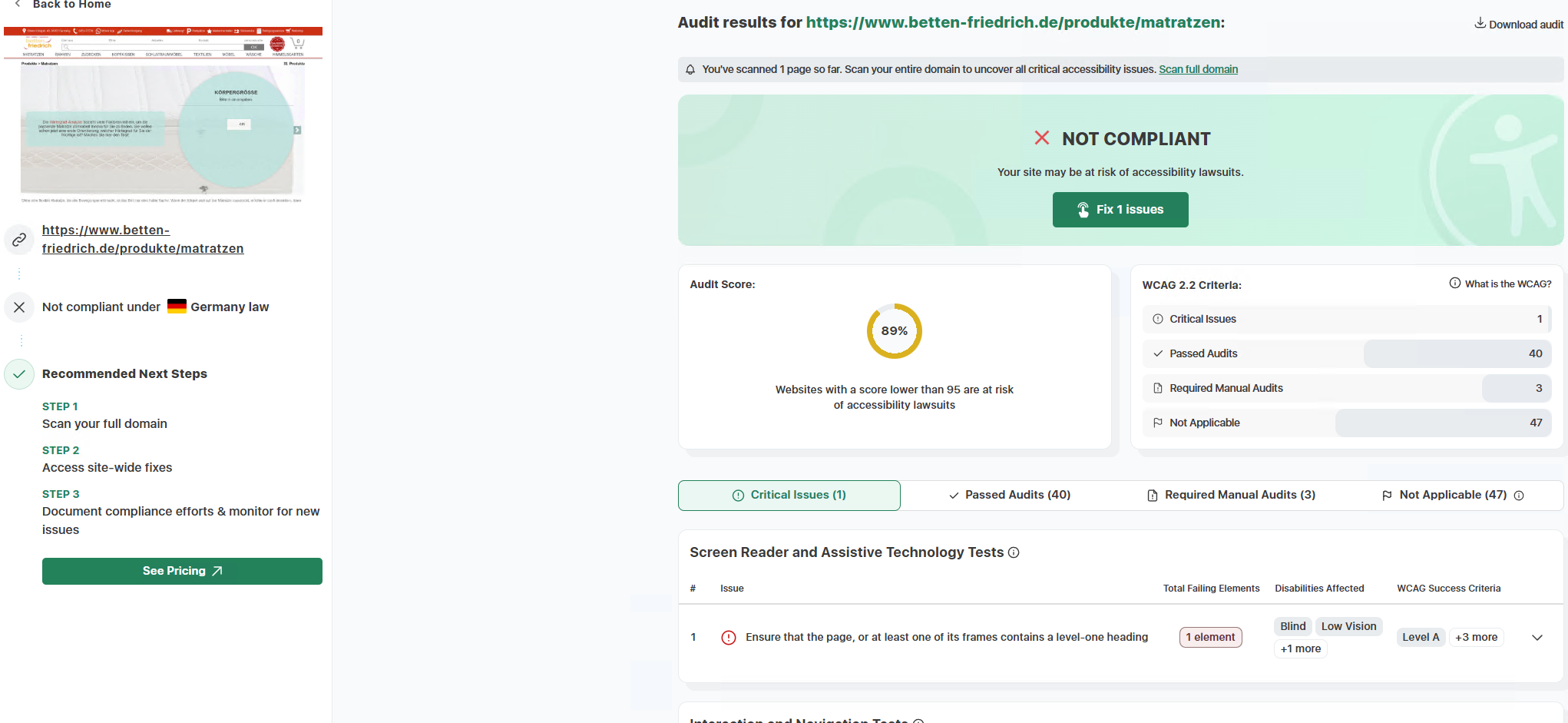Click the info icon in Not Applicable tab
The height and width of the screenshot is (723, 1568).
1518,496
